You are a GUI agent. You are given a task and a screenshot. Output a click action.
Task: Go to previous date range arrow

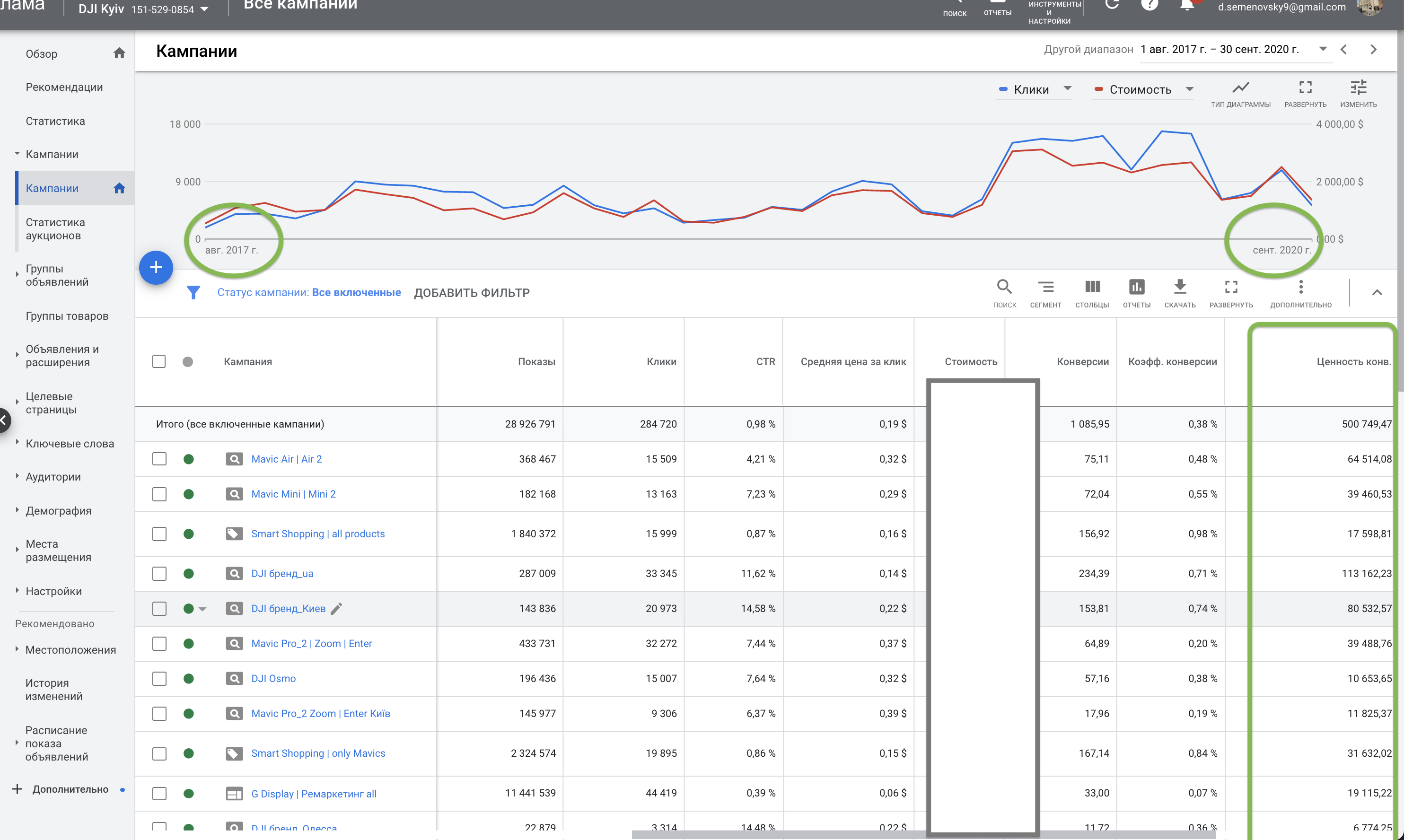click(x=1343, y=50)
